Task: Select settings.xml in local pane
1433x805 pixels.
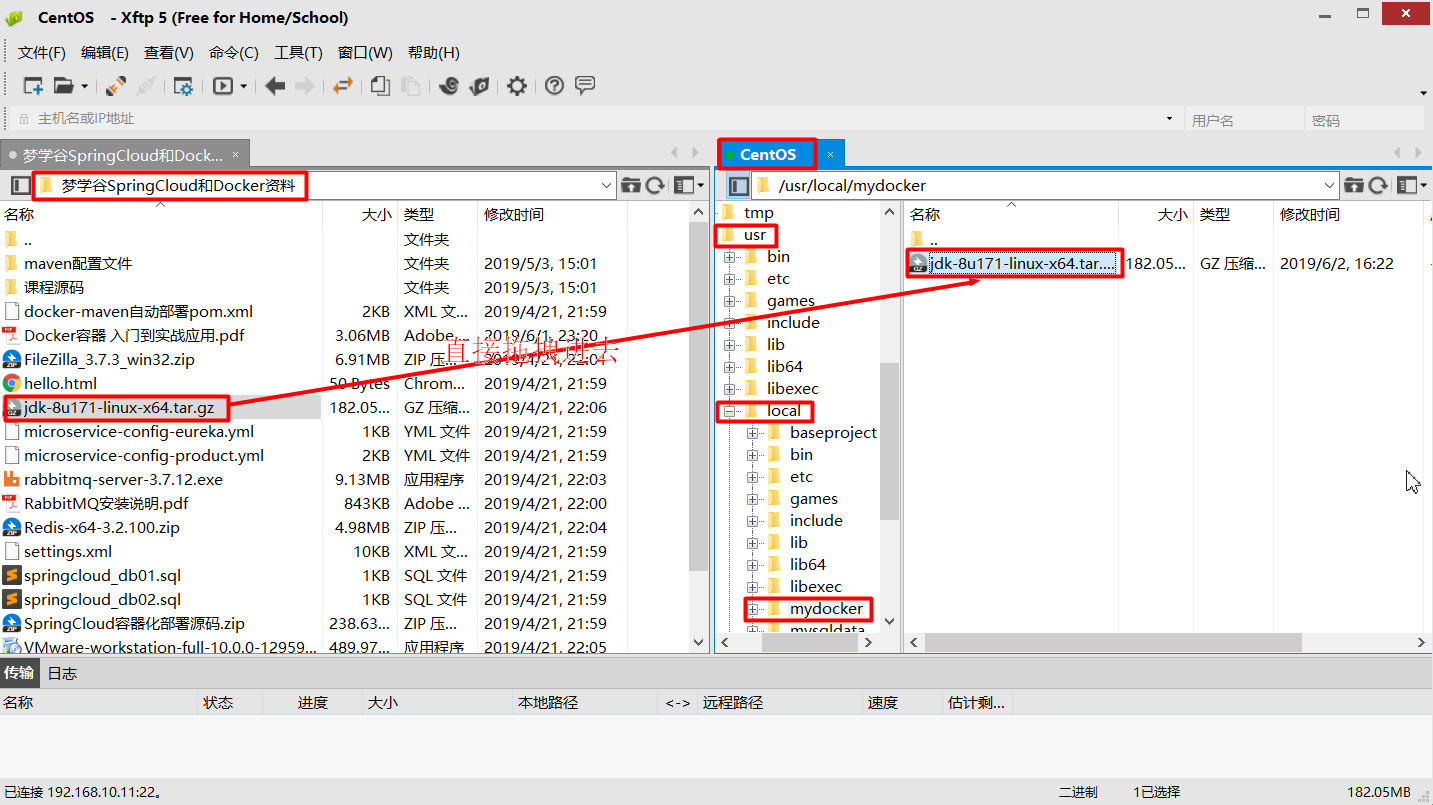Action: tap(68, 552)
